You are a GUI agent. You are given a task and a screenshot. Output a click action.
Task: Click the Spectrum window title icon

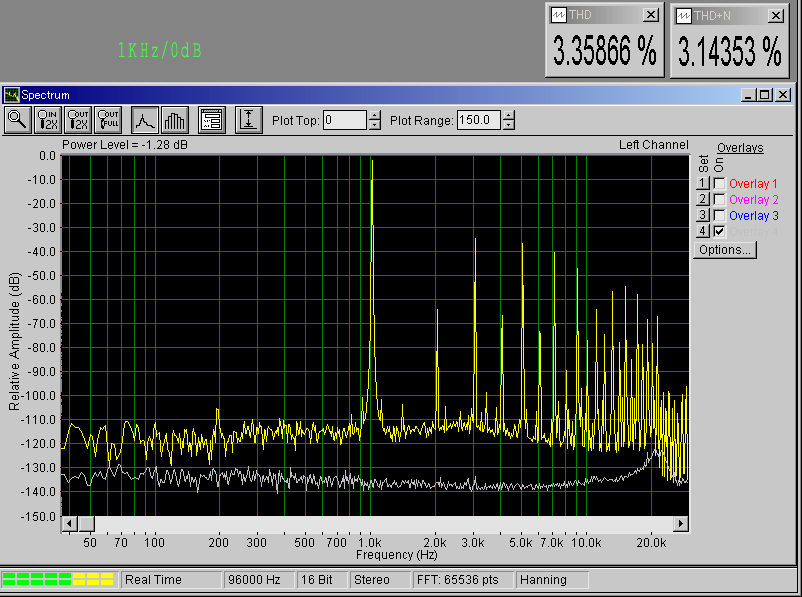tap(11, 95)
